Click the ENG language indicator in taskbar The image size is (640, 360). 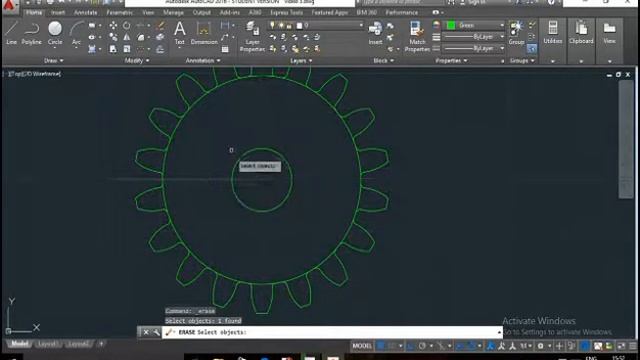pos(591,358)
